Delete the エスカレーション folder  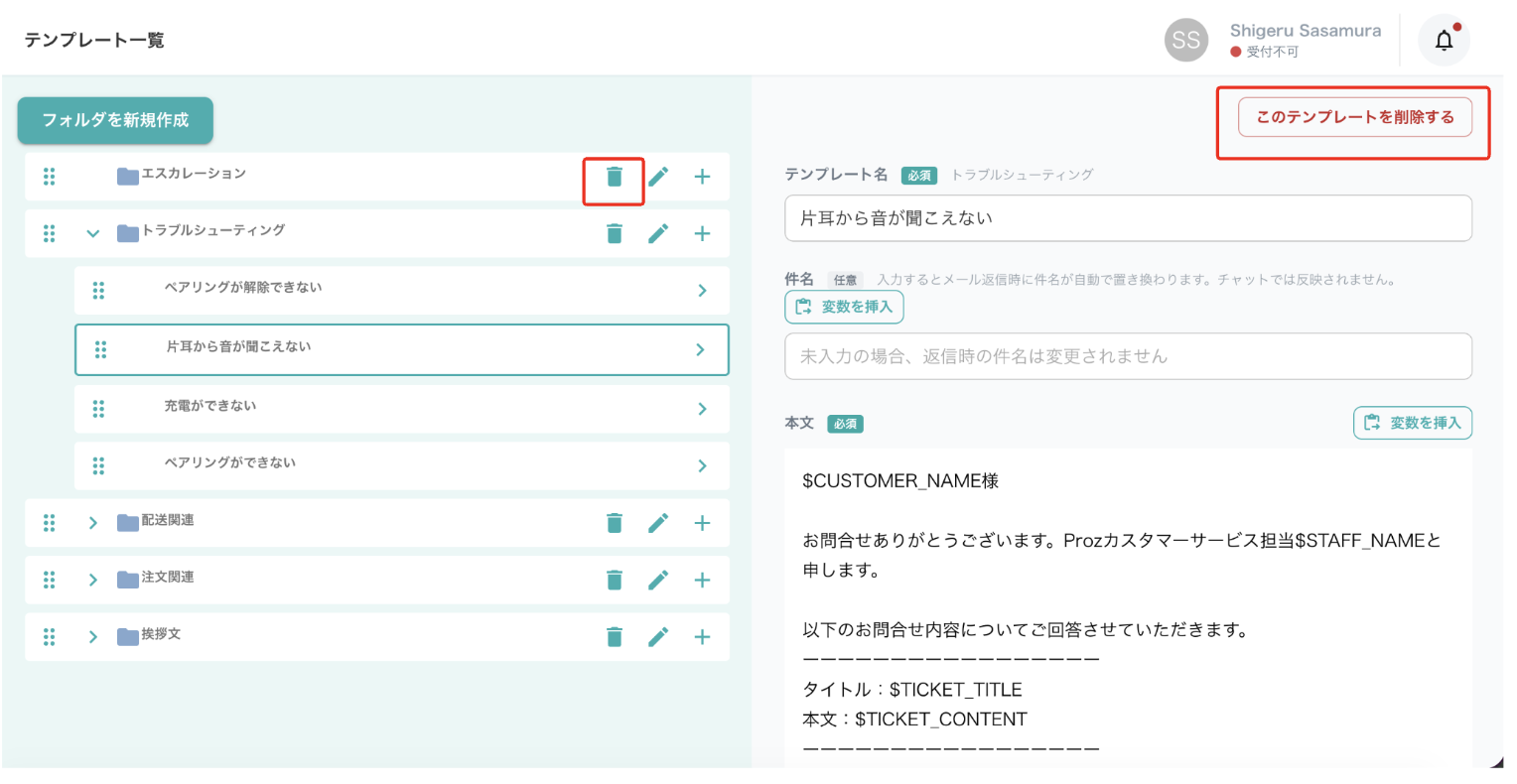[x=615, y=177]
